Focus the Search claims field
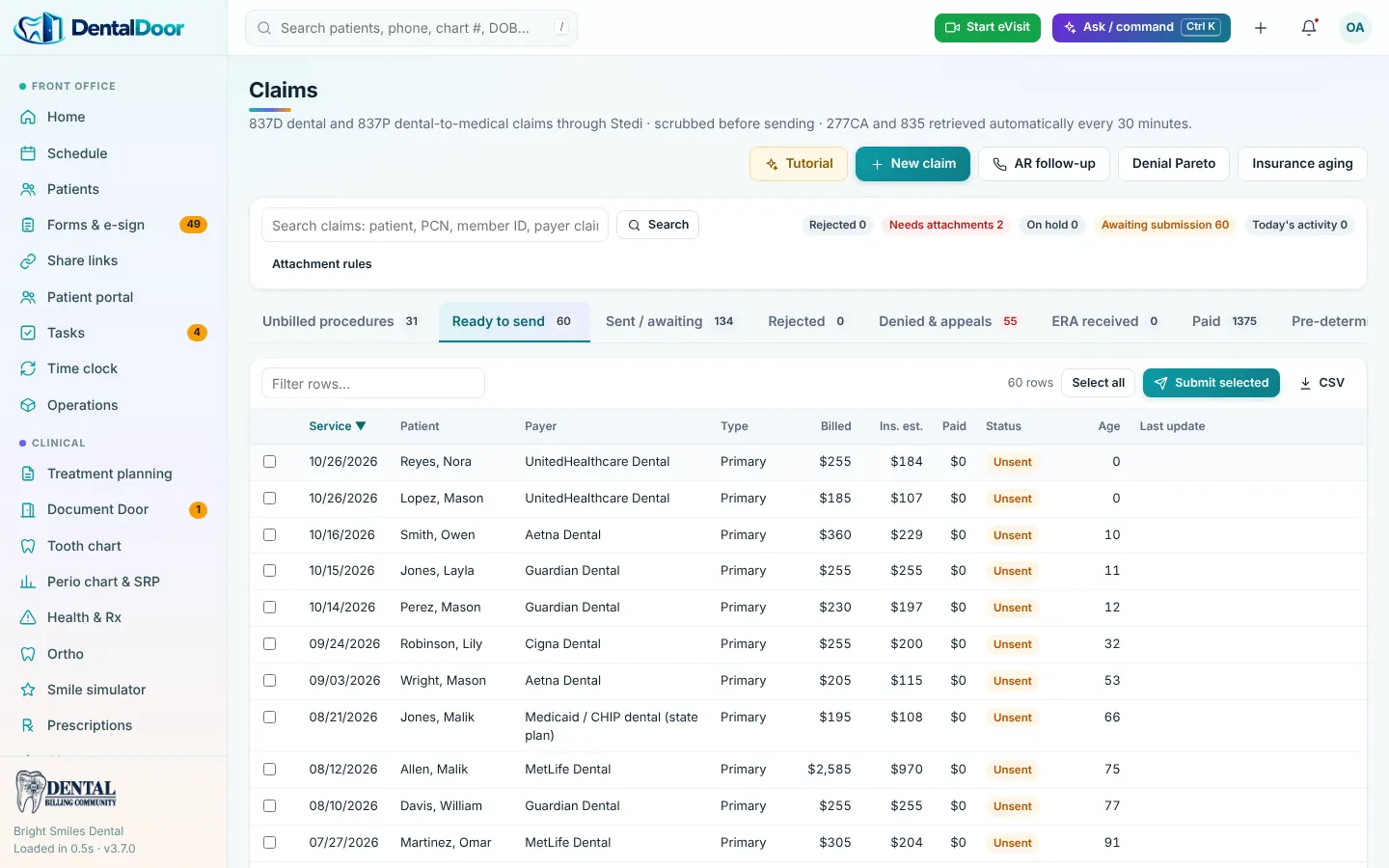 coord(435,226)
